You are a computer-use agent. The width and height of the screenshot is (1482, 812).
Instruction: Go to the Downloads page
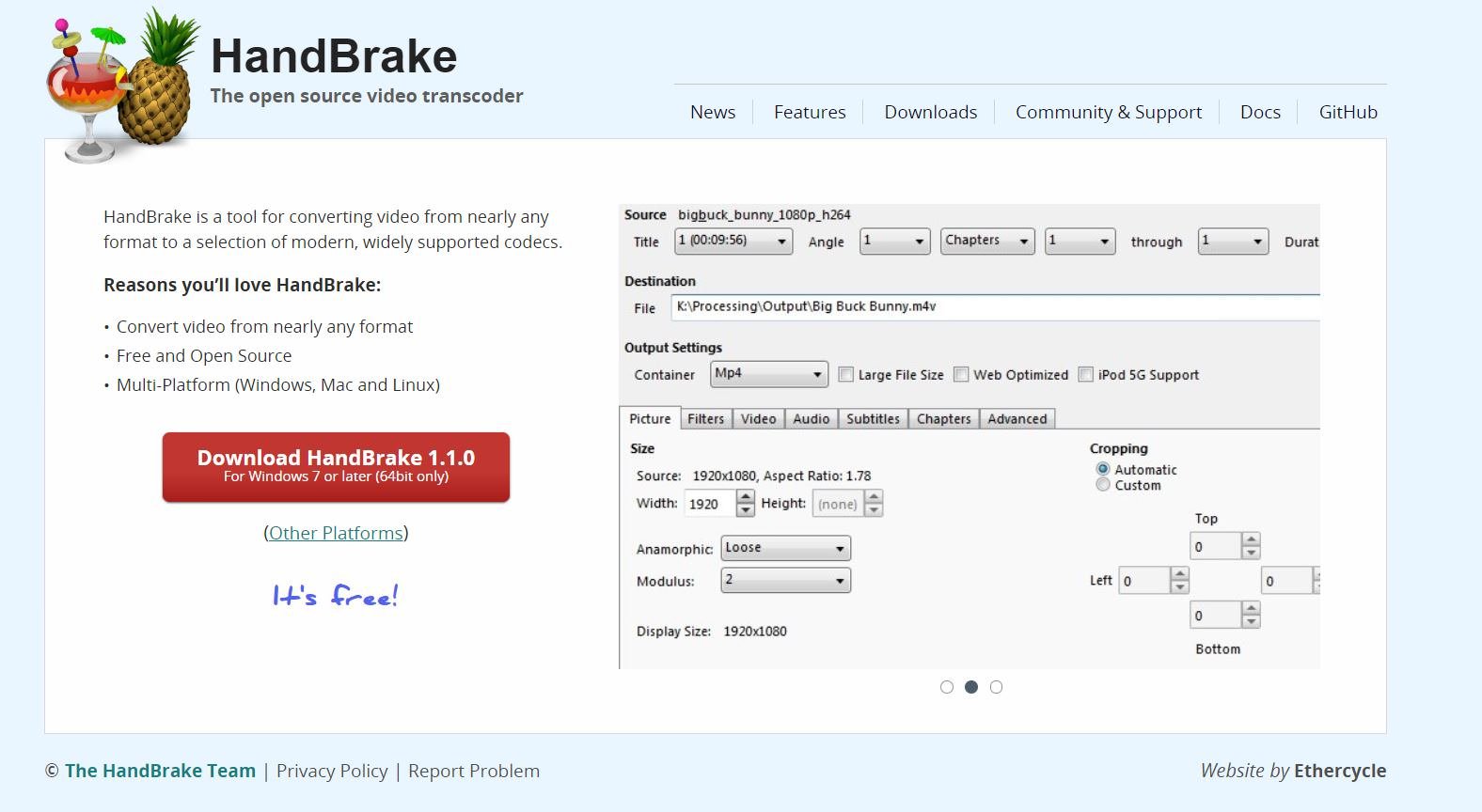pos(931,112)
